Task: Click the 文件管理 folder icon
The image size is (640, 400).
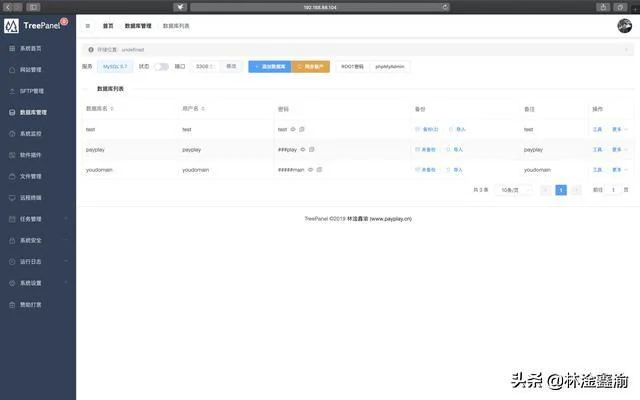Action: [x=12, y=176]
